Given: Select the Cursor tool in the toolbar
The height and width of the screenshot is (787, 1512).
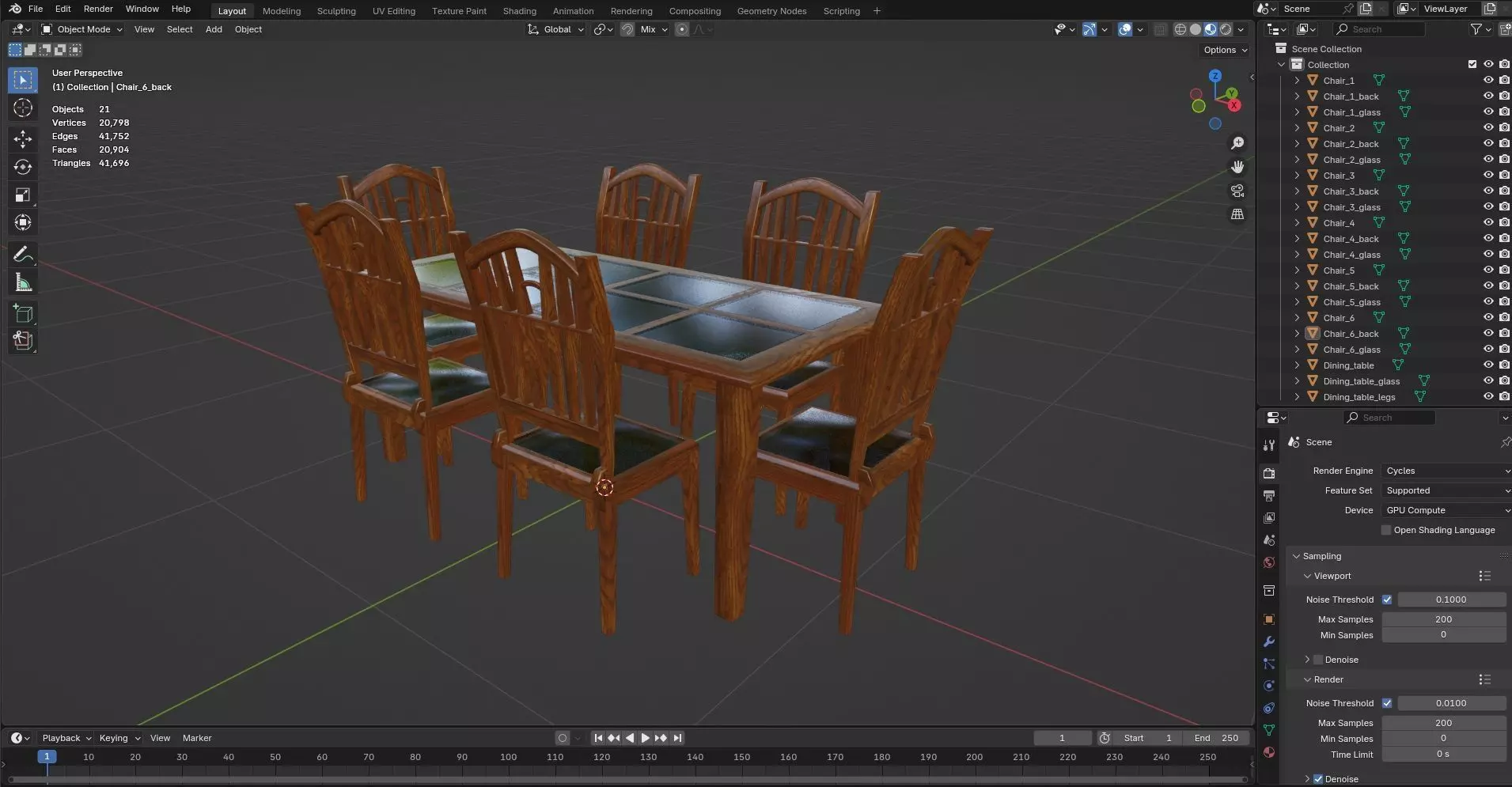Looking at the screenshot, I should tap(23, 108).
